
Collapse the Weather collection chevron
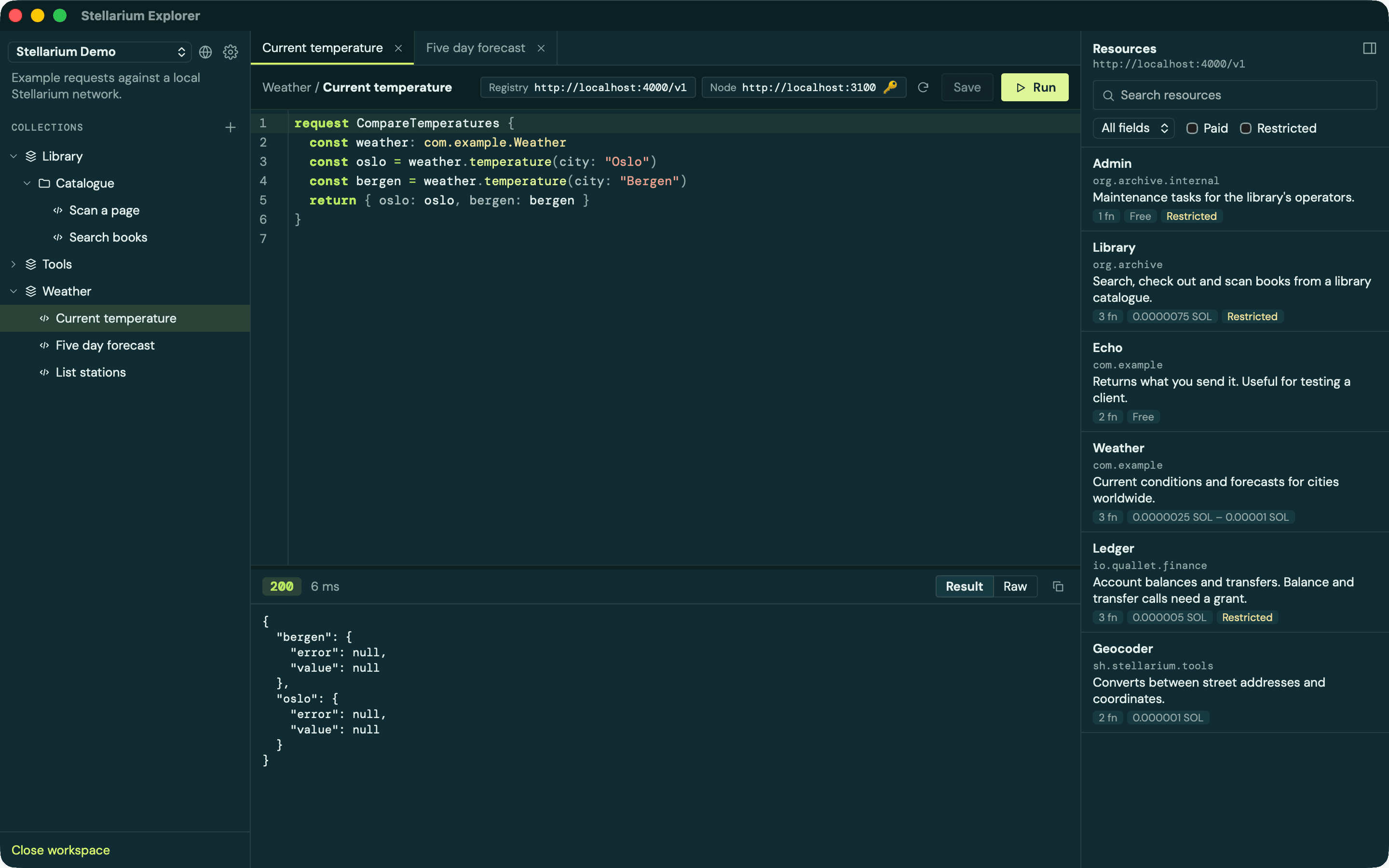(14, 291)
